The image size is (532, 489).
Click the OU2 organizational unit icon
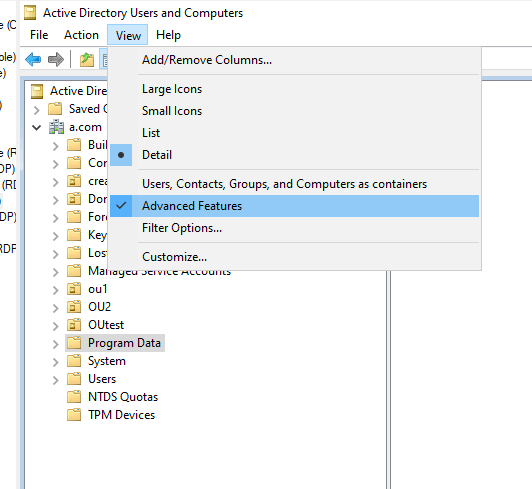tap(74, 307)
